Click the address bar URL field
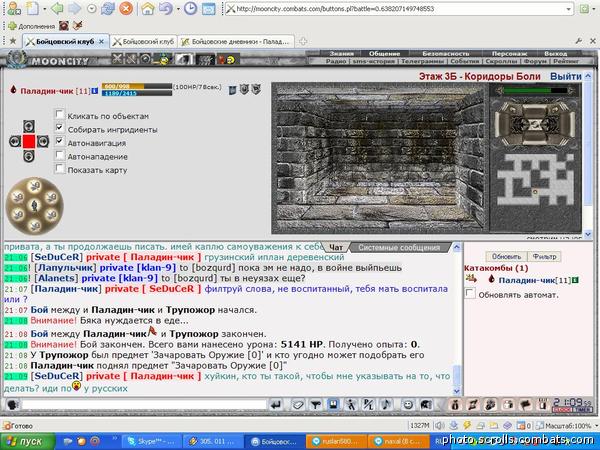The height and width of the screenshot is (450, 600). tap(394, 9)
